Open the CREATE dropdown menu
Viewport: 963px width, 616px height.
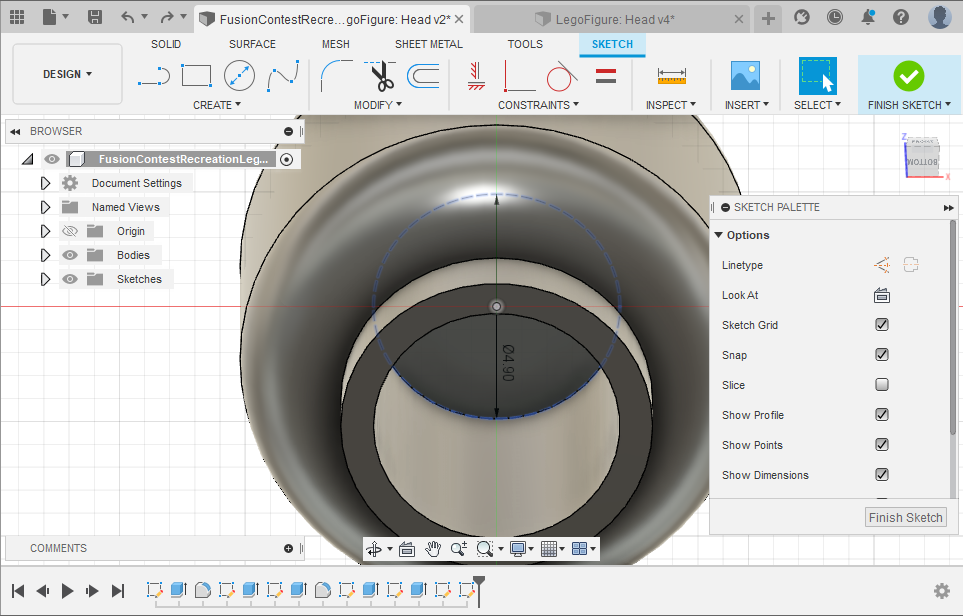(x=217, y=105)
